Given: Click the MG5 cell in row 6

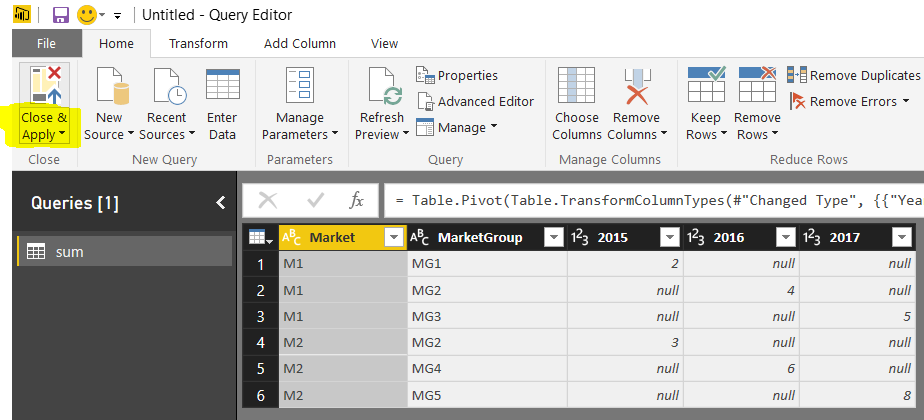Looking at the screenshot, I should click(487, 395).
